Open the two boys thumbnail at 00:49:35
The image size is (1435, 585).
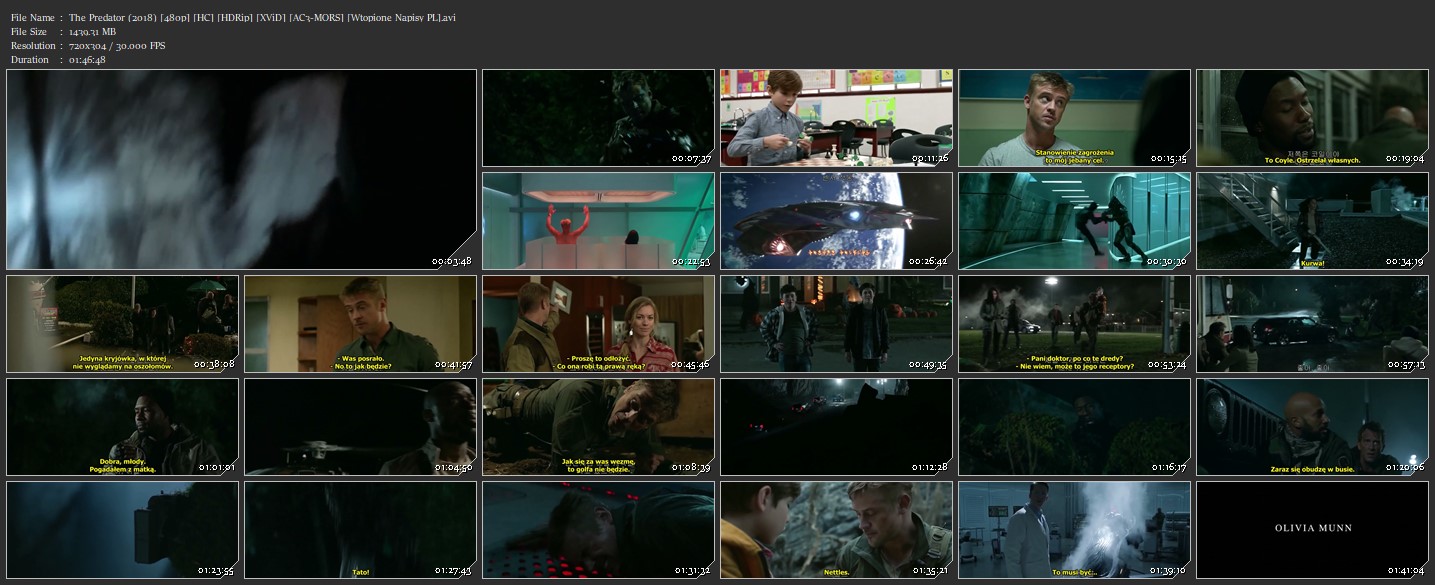pyautogui.click(x=836, y=324)
